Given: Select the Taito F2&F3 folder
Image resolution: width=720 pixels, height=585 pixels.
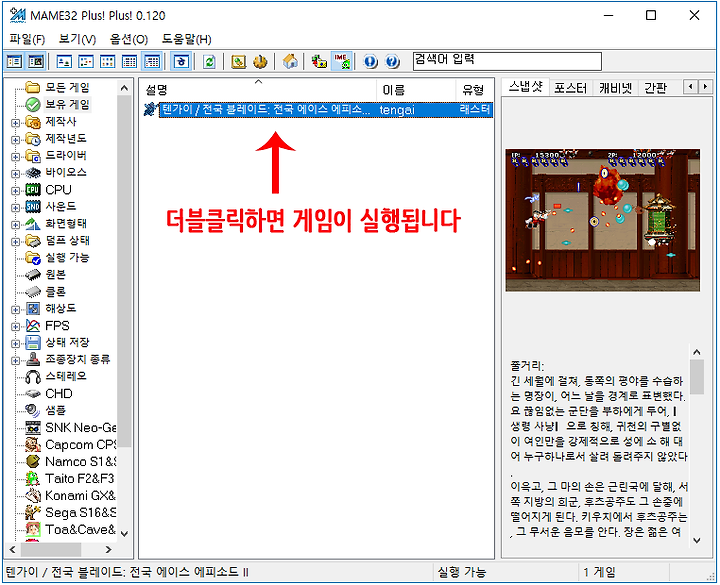Looking at the screenshot, I should point(79,478).
